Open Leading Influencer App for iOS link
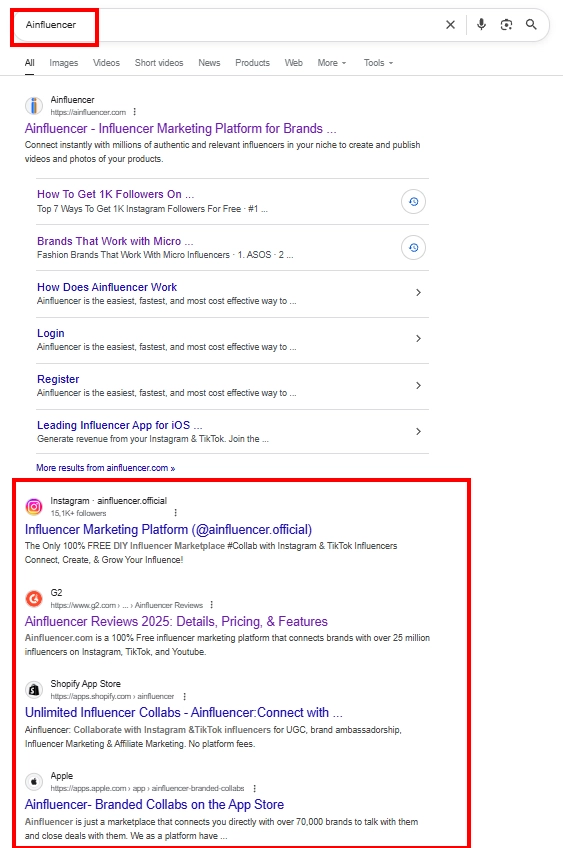Screen dimensions: 563x848 (120, 425)
